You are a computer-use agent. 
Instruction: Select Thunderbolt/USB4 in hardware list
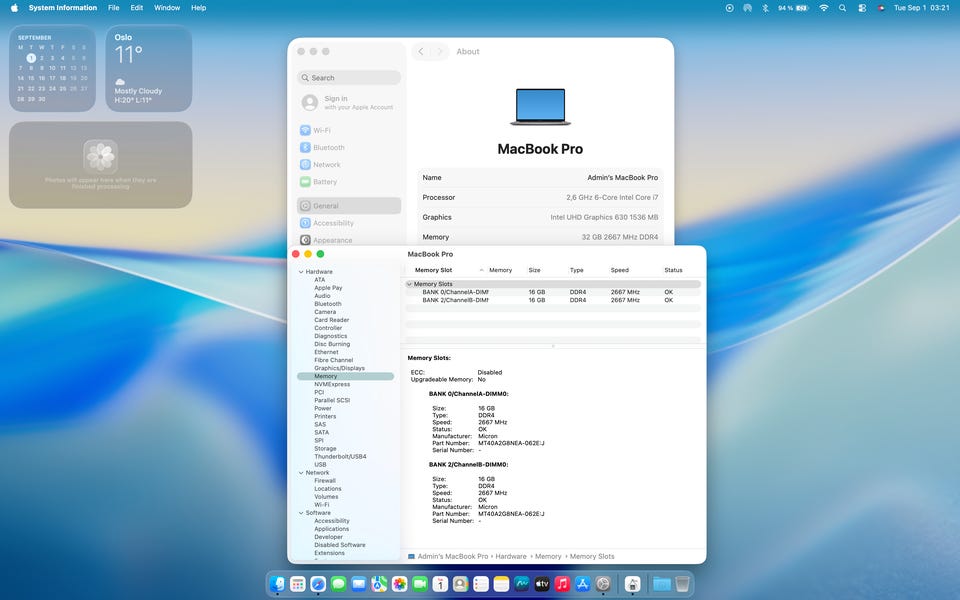[340, 457]
